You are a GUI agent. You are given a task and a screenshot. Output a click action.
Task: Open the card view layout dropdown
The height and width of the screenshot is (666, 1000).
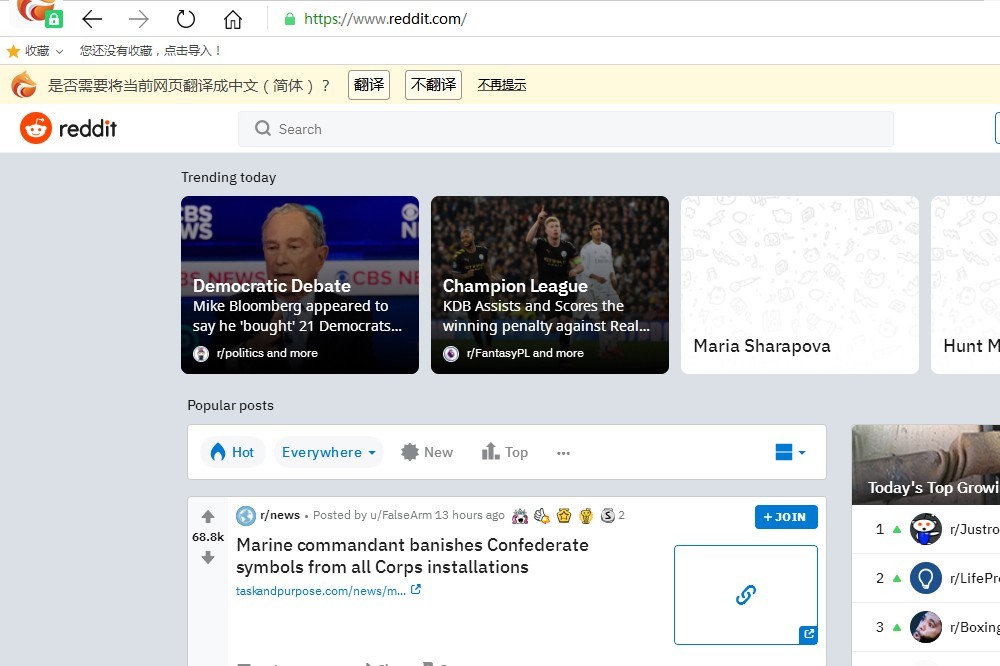point(790,453)
